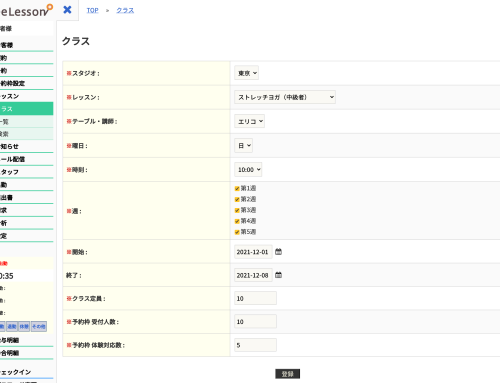Toggle the 第5週 checkbox
This screenshot has height=383, width=500.
tap(237, 232)
